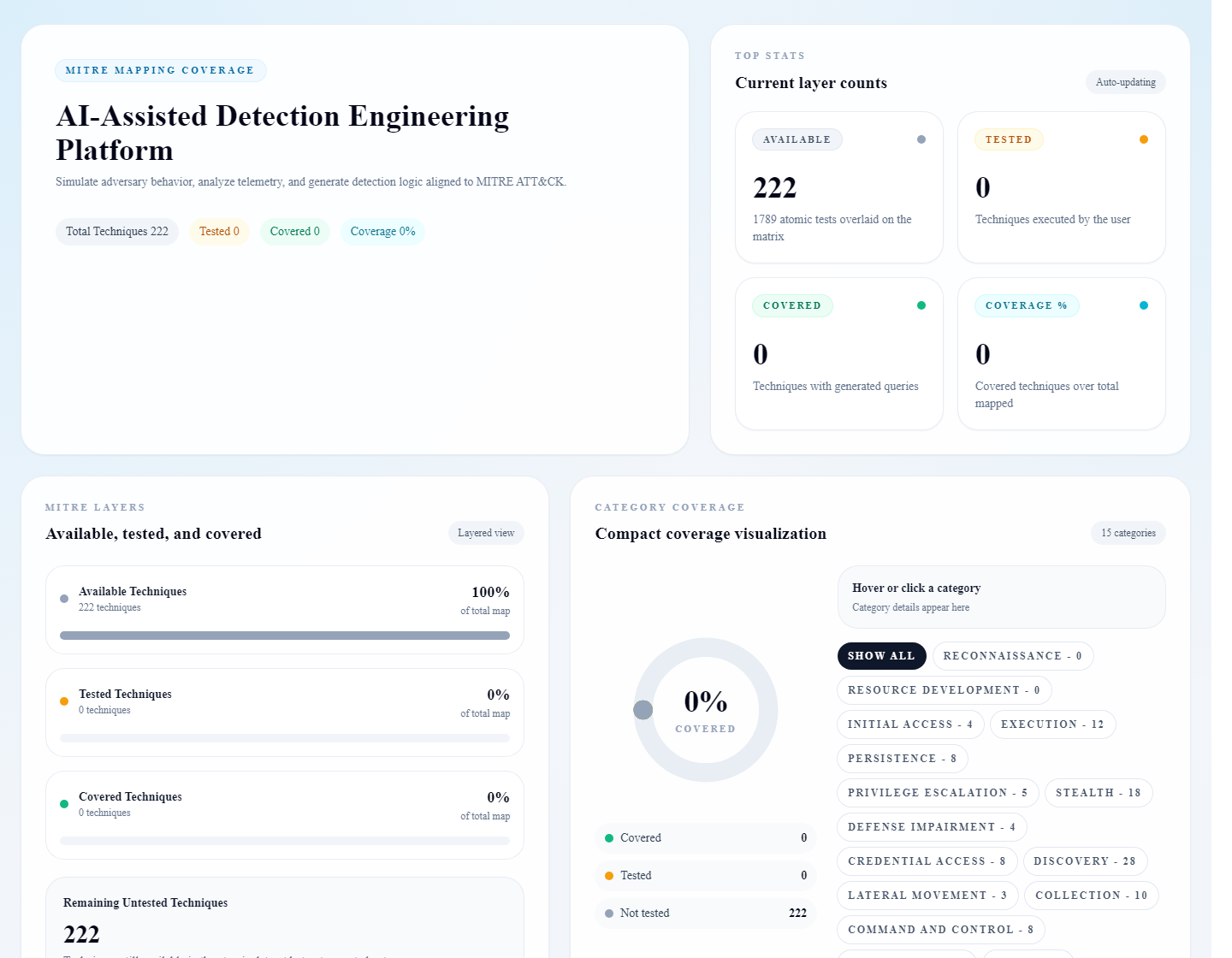Click the Not tested 222 legend row
This screenshot has height=958, width=1232.
click(706, 914)
